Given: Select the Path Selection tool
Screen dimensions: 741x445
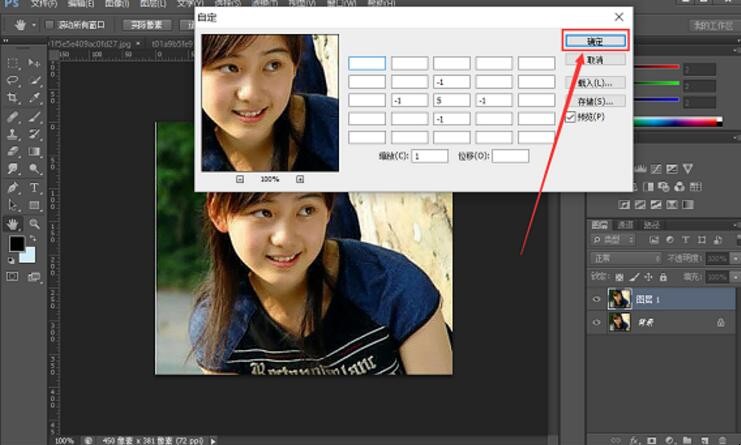Looking at the screenshot, I should 13,205.
